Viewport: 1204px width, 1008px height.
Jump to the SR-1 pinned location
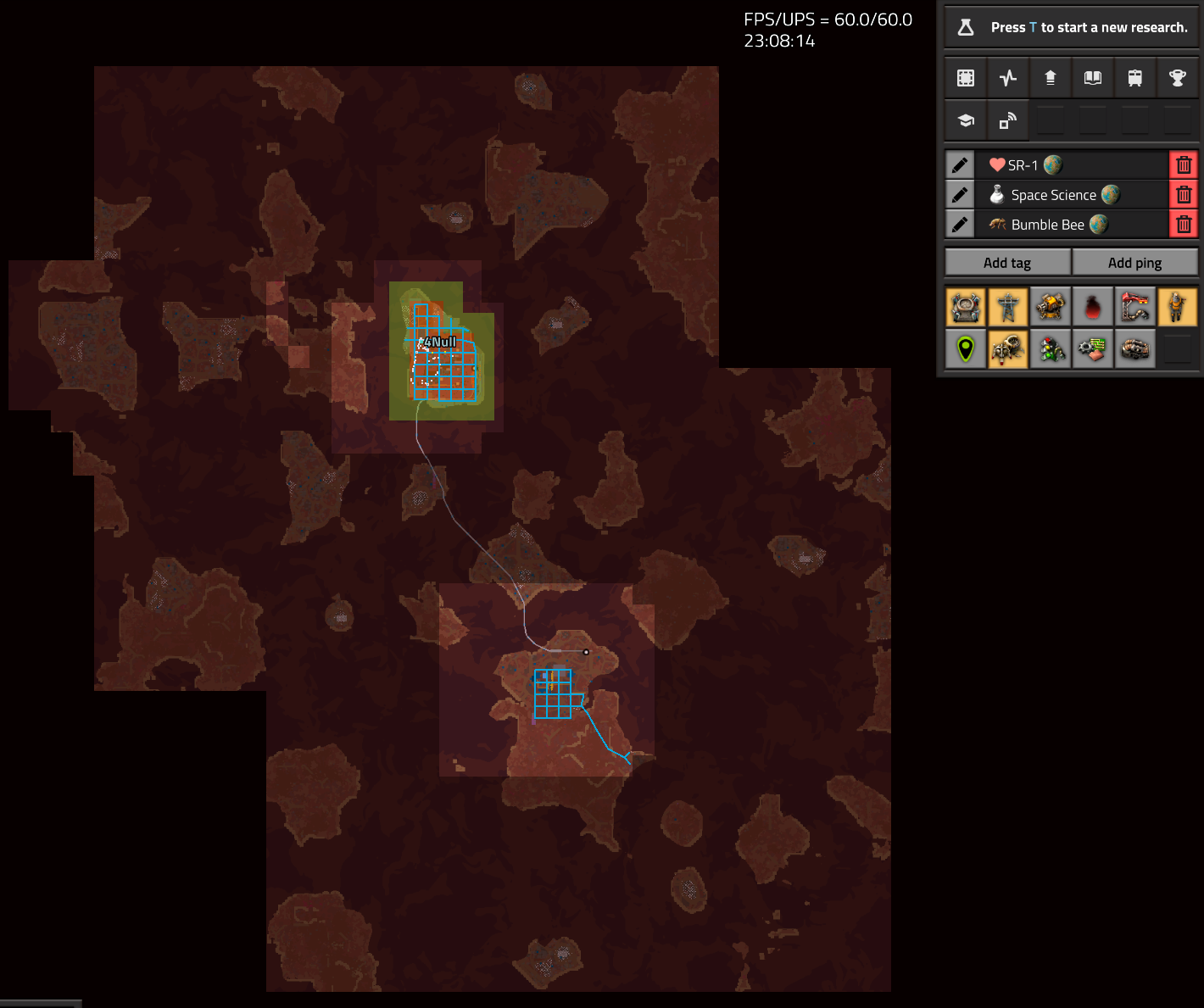[1072, 165]
